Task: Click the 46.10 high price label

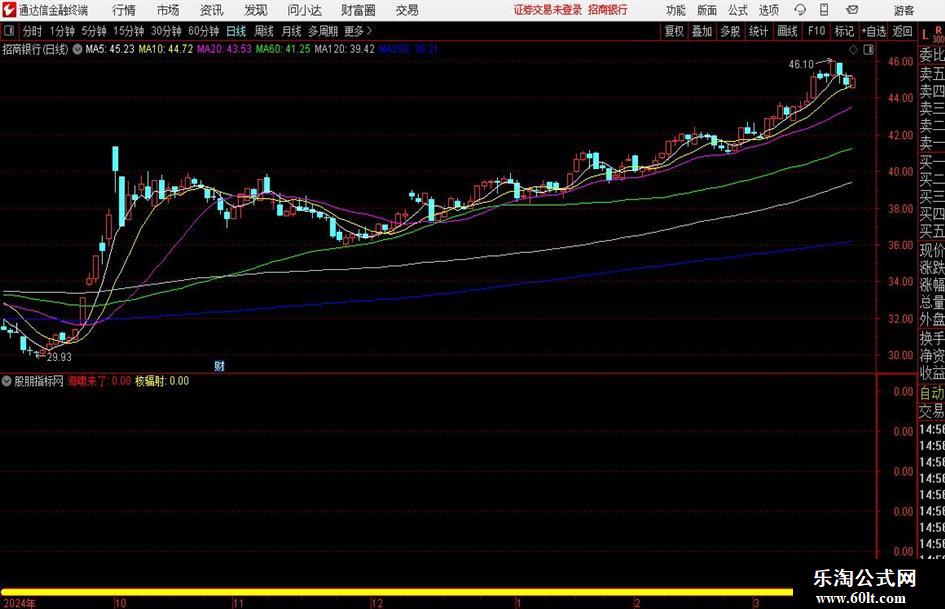Action: coord(801,64)
